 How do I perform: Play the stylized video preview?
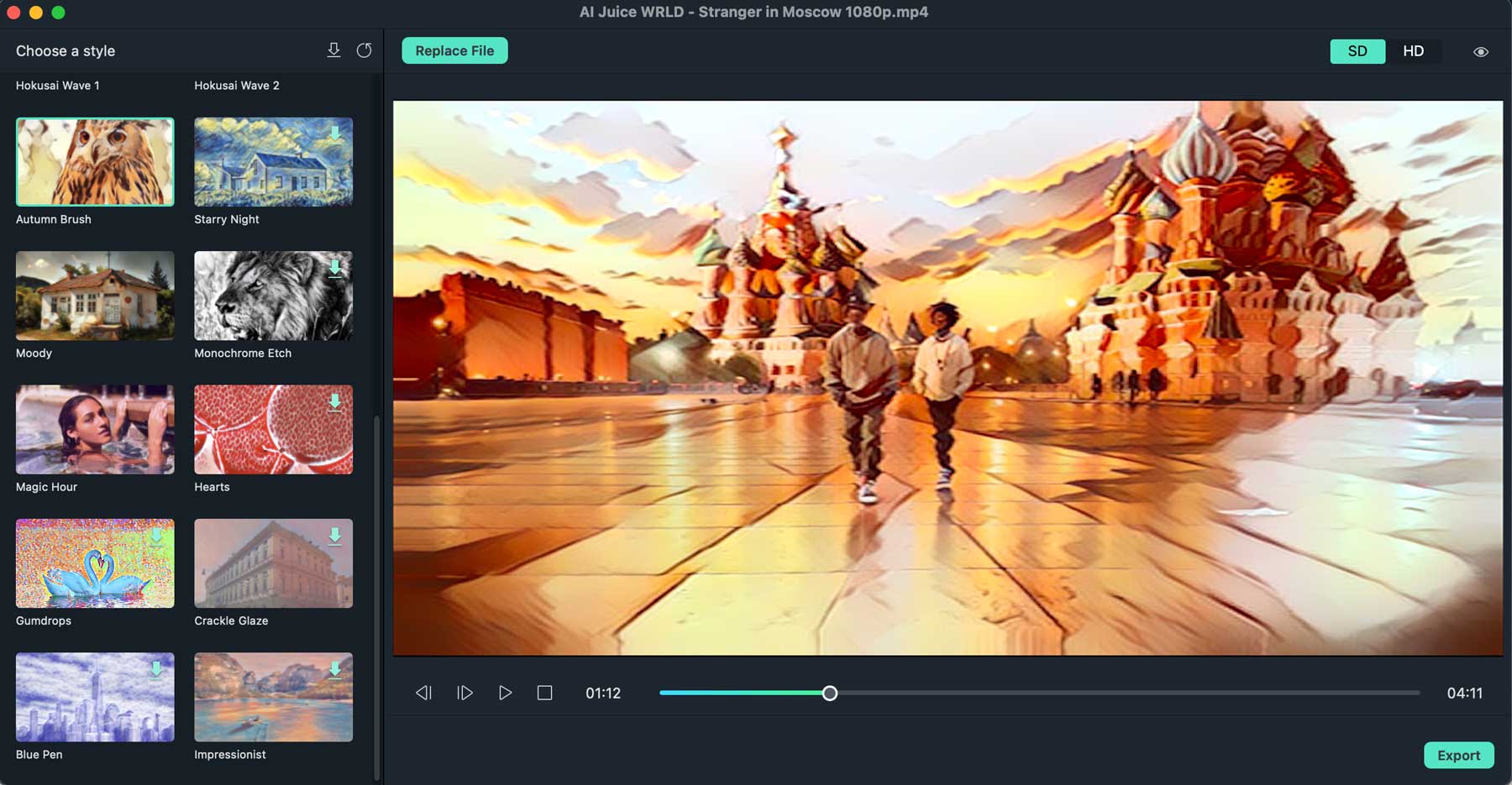(505, 693)
